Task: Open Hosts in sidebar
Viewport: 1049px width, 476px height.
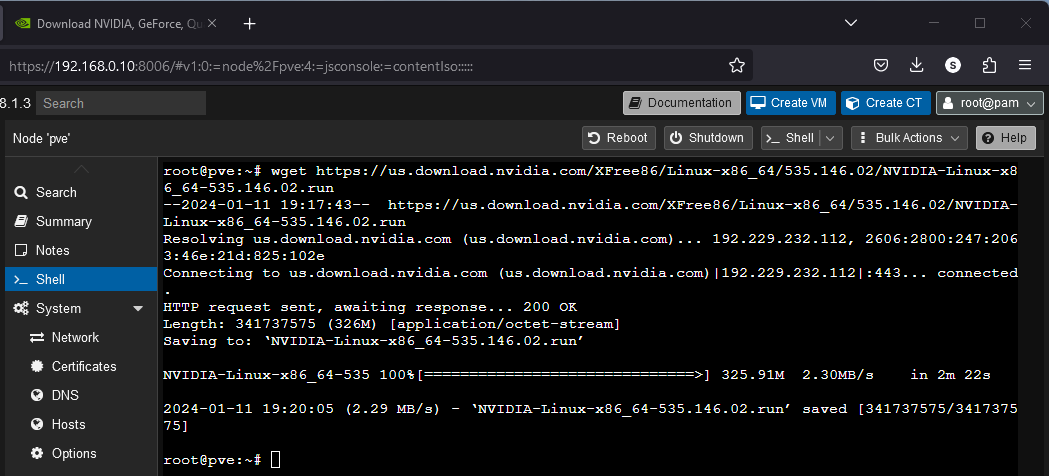Action: pyautogui.click(x=81, y=425)
